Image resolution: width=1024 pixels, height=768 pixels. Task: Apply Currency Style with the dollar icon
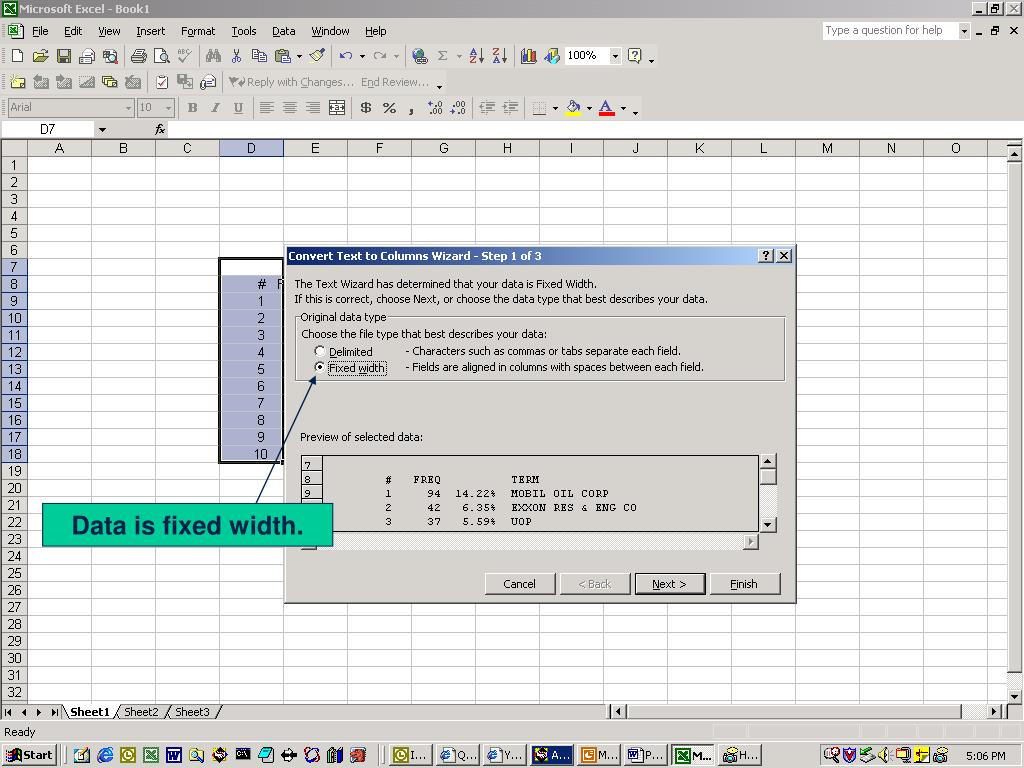tap(366, 108)
